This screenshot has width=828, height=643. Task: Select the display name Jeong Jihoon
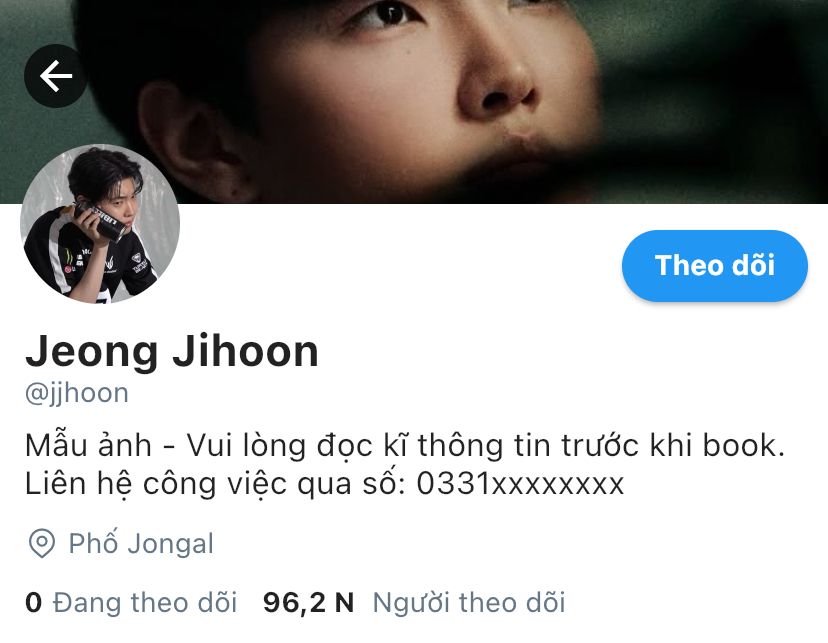coord(172,351)
